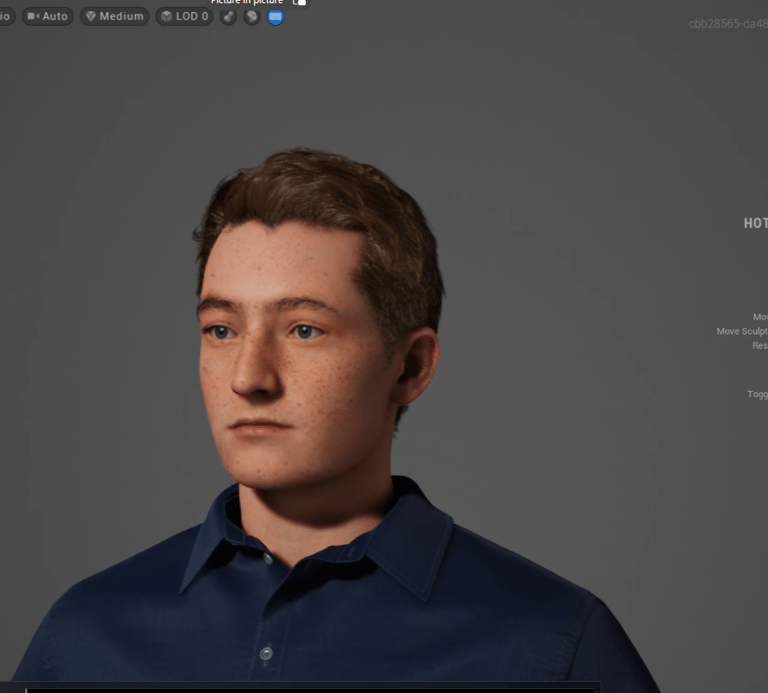Click the Move Sculpt hotkey text

pyautogui.click(x=742, y=332)
